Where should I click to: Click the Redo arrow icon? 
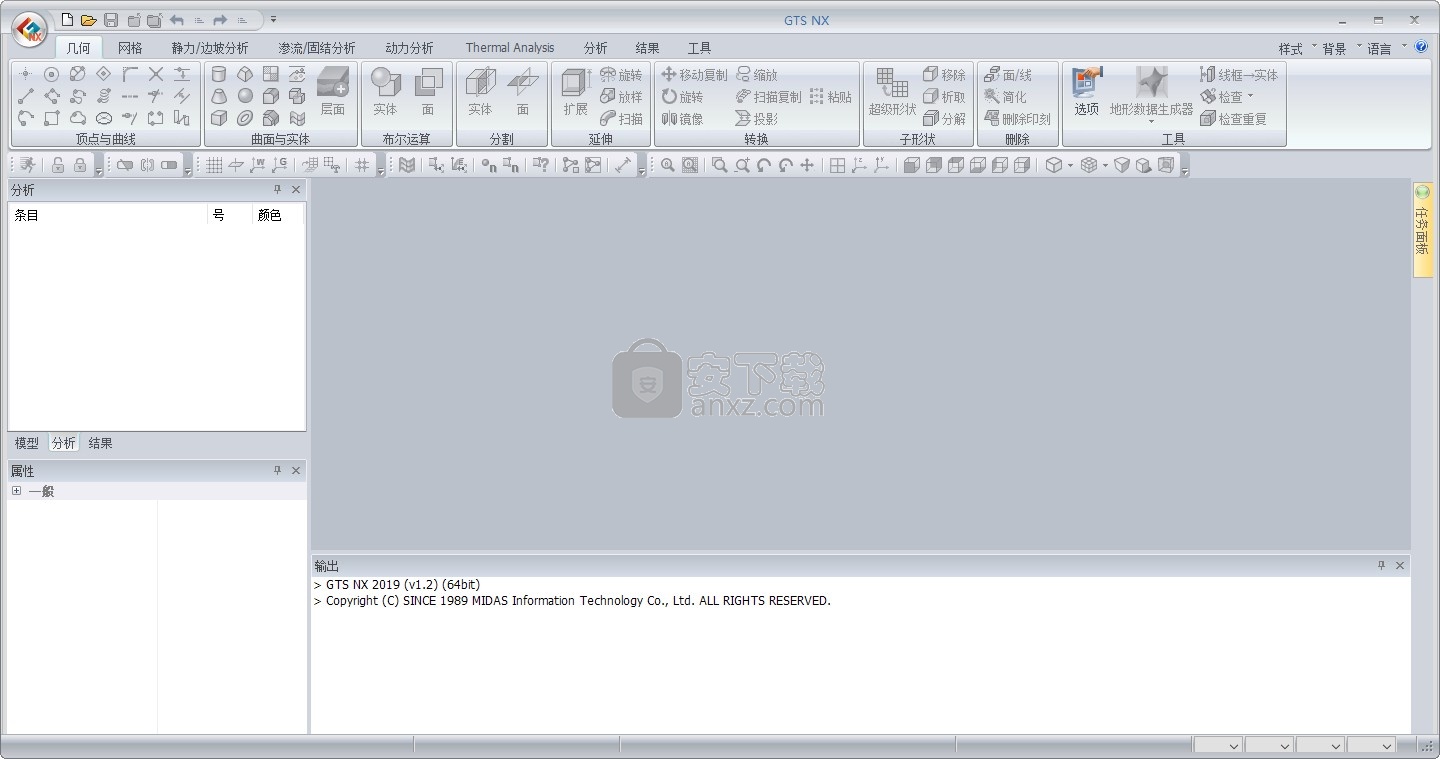pos(220,19)
